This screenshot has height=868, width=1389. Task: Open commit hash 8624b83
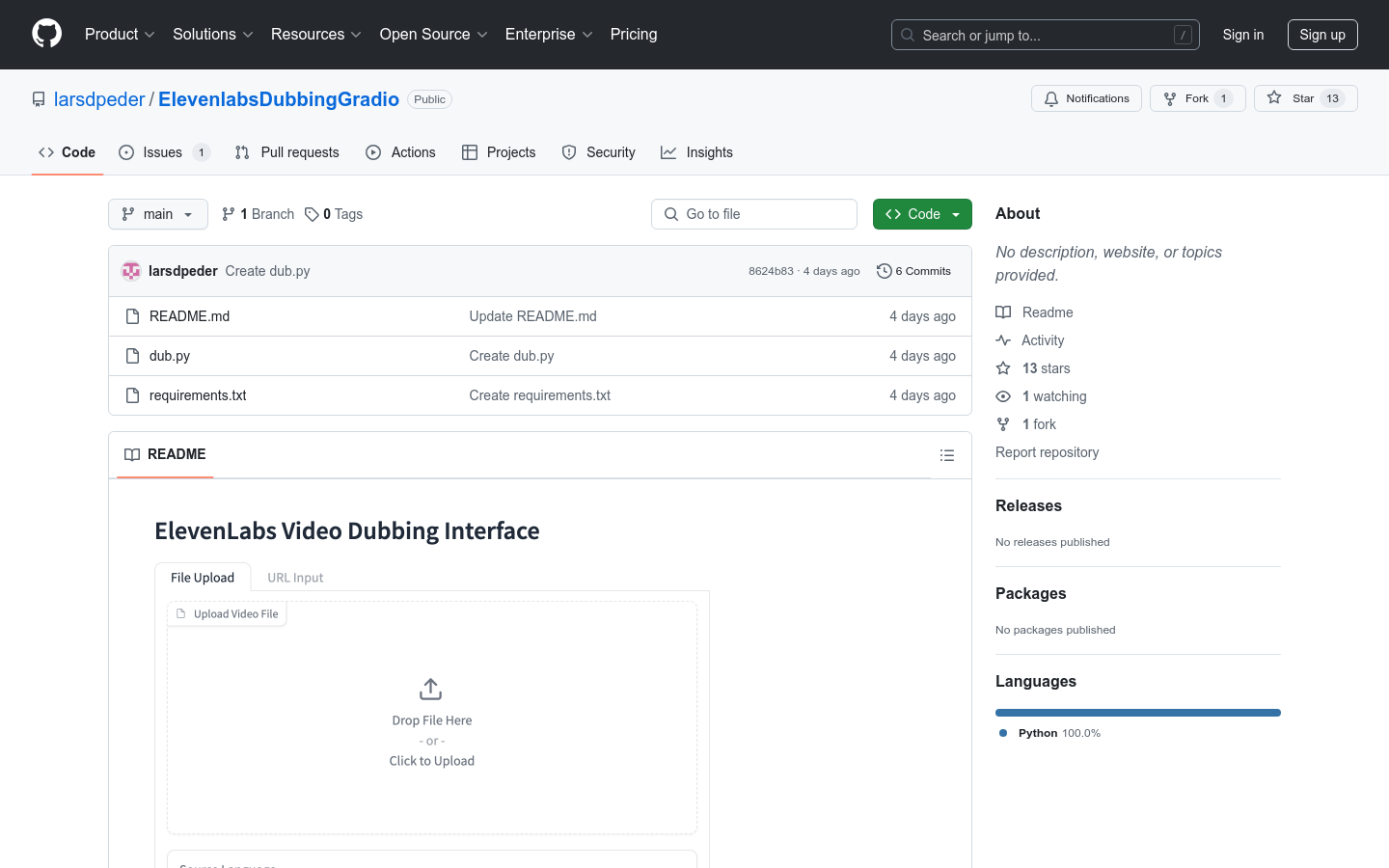(x=771, y=271)
